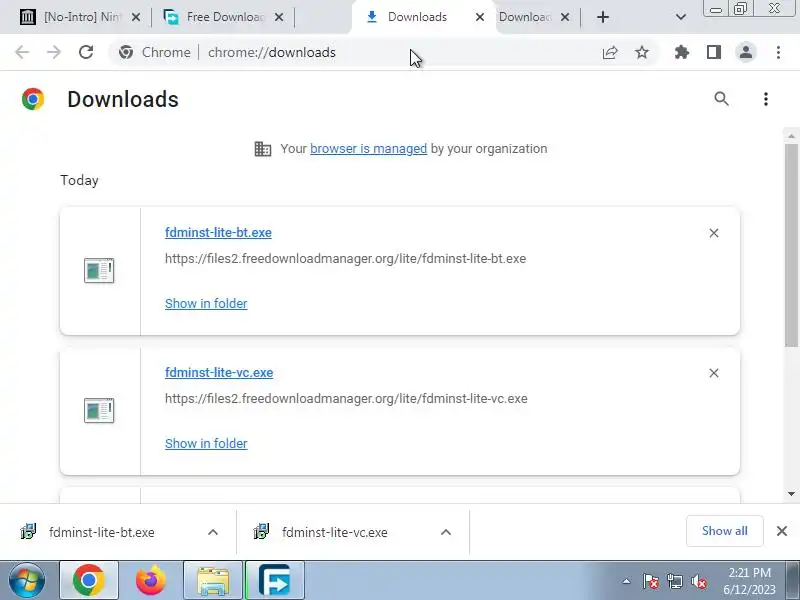This screenshot has width=800, height=600.
Task: Click the Chrome site info icon
Action: click(x=126, y=52)
